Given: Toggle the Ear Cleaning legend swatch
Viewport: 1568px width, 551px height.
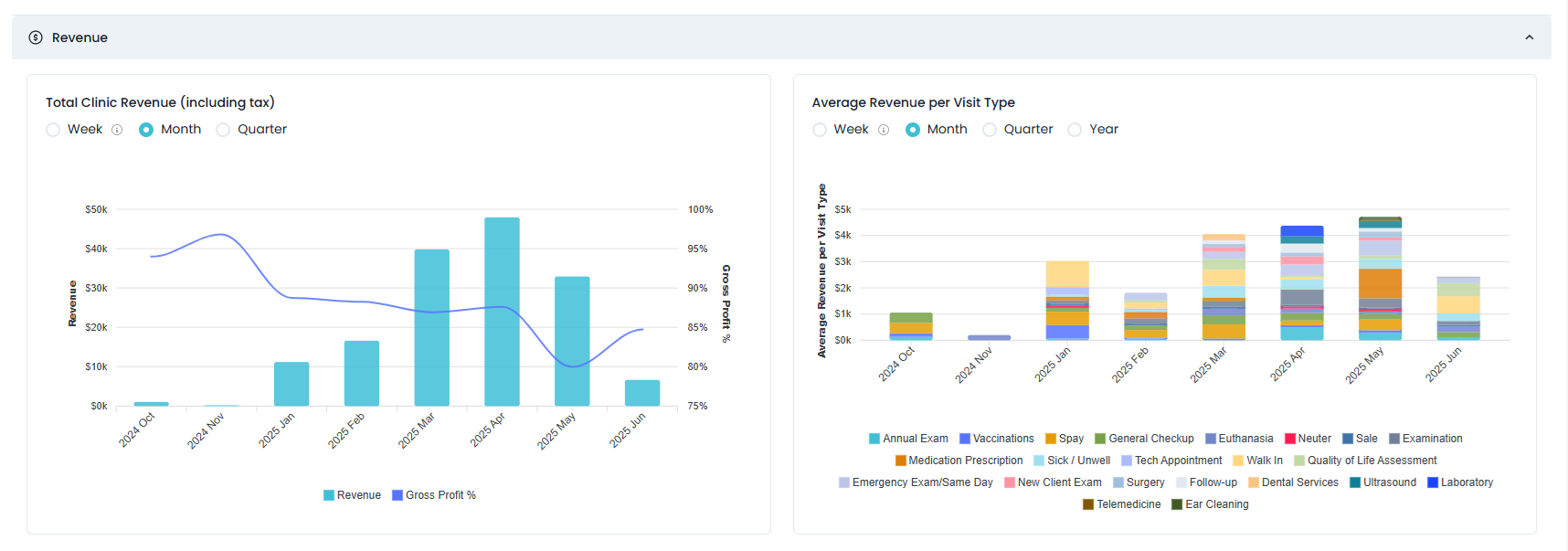Looking at the screenshot, I should tap(1177, 504).
